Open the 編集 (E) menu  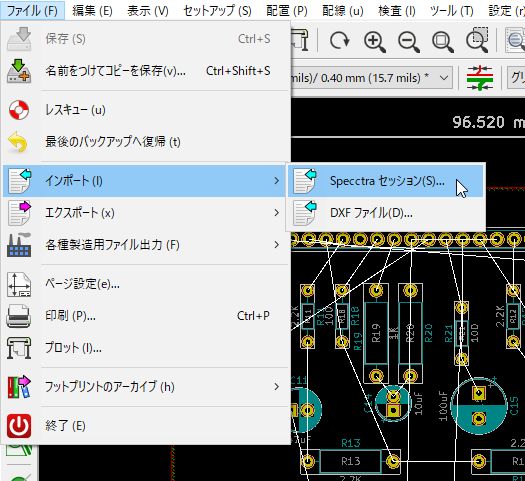coord(92,11)
